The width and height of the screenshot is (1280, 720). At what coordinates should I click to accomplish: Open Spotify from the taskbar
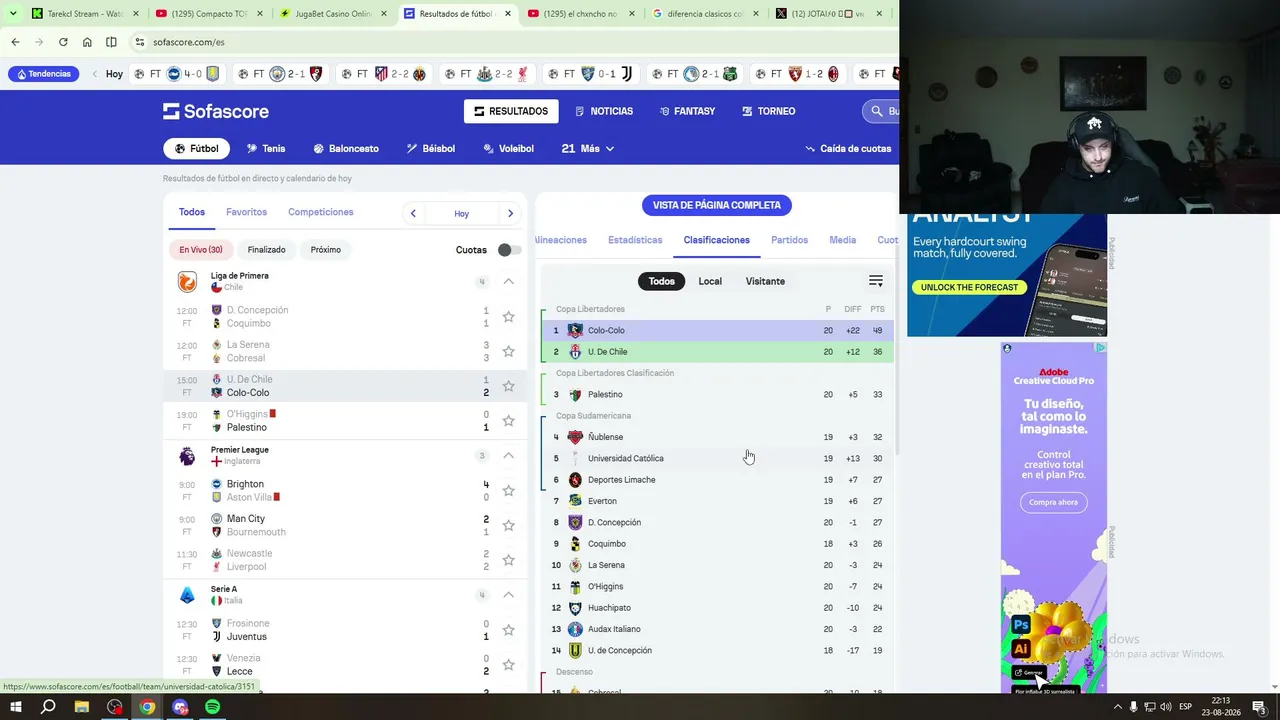click(x=213, y=707)
